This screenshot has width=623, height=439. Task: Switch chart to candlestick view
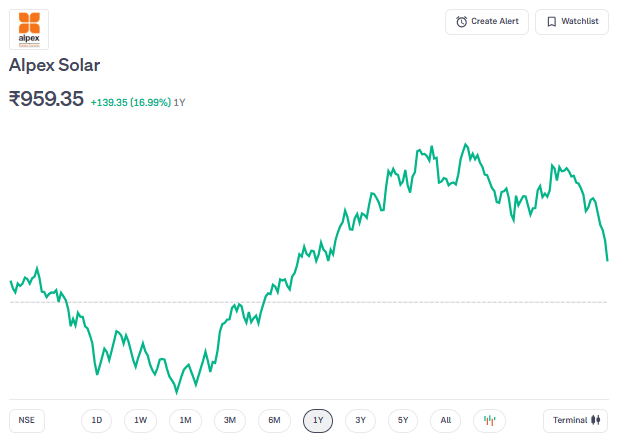(490, 420)
